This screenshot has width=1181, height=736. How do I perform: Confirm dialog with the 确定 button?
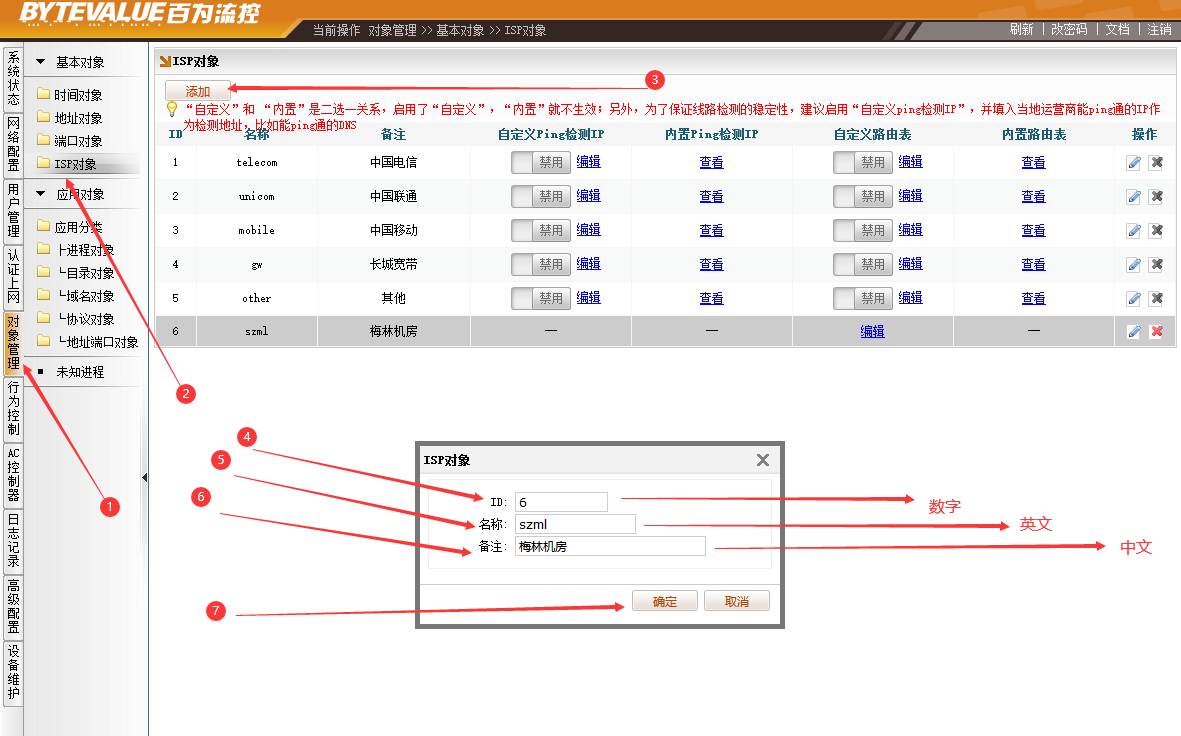pyautogui.click(x=665, y=601)
